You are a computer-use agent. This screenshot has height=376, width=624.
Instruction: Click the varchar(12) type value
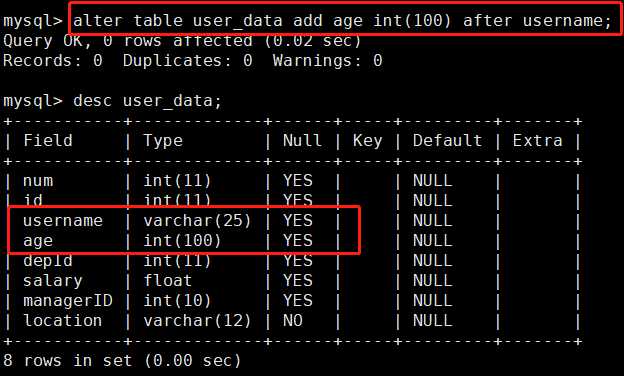(x=197, y=321)
